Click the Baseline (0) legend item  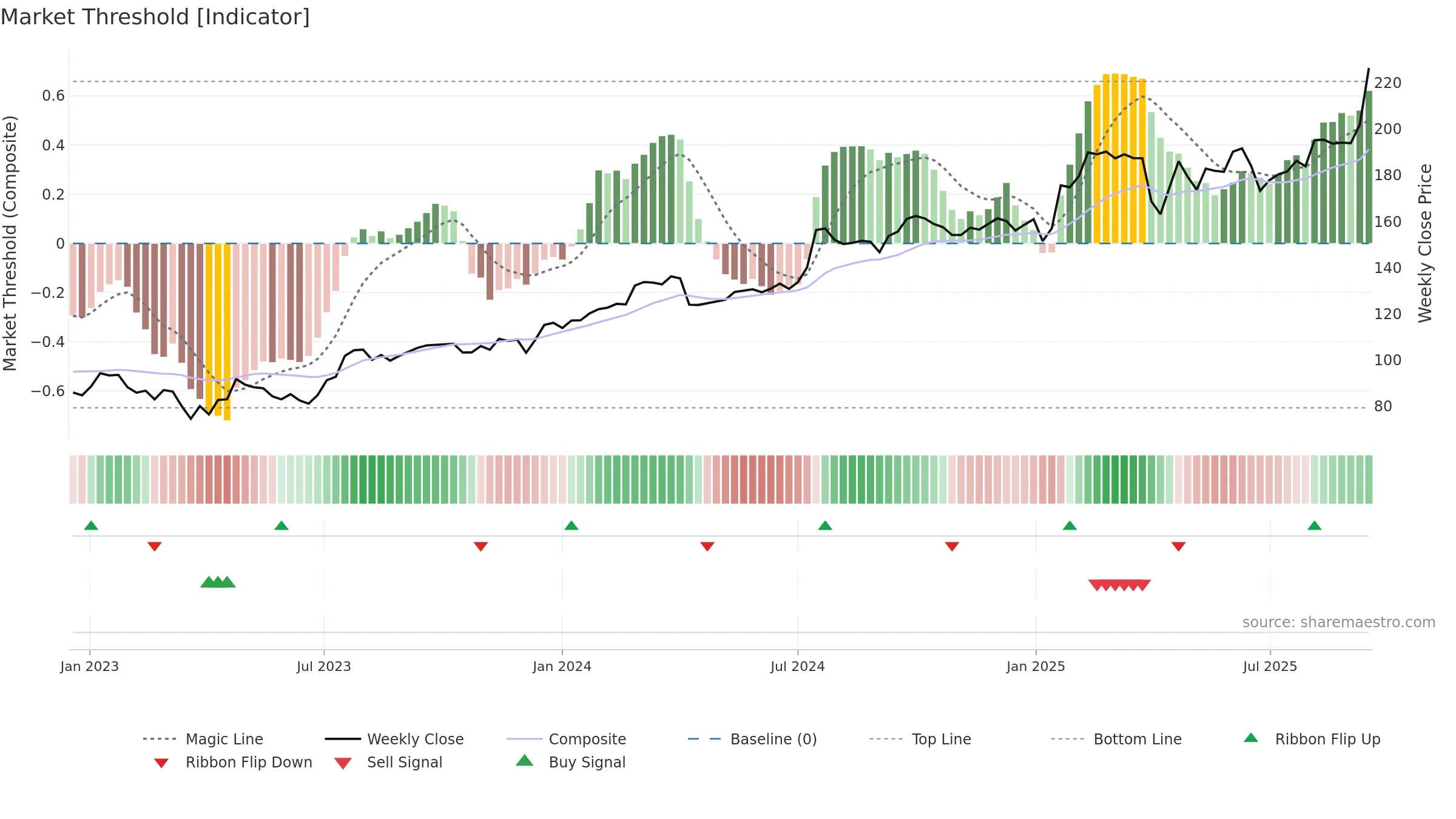pos(752,739)
